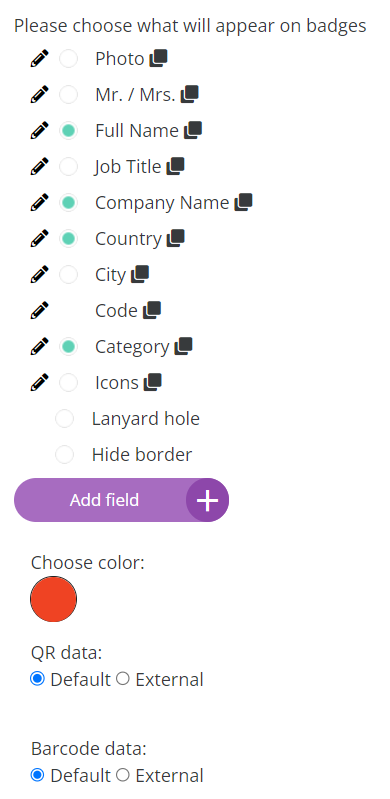
Task: Click the pencil icon for the Code field
Action: 40,310
